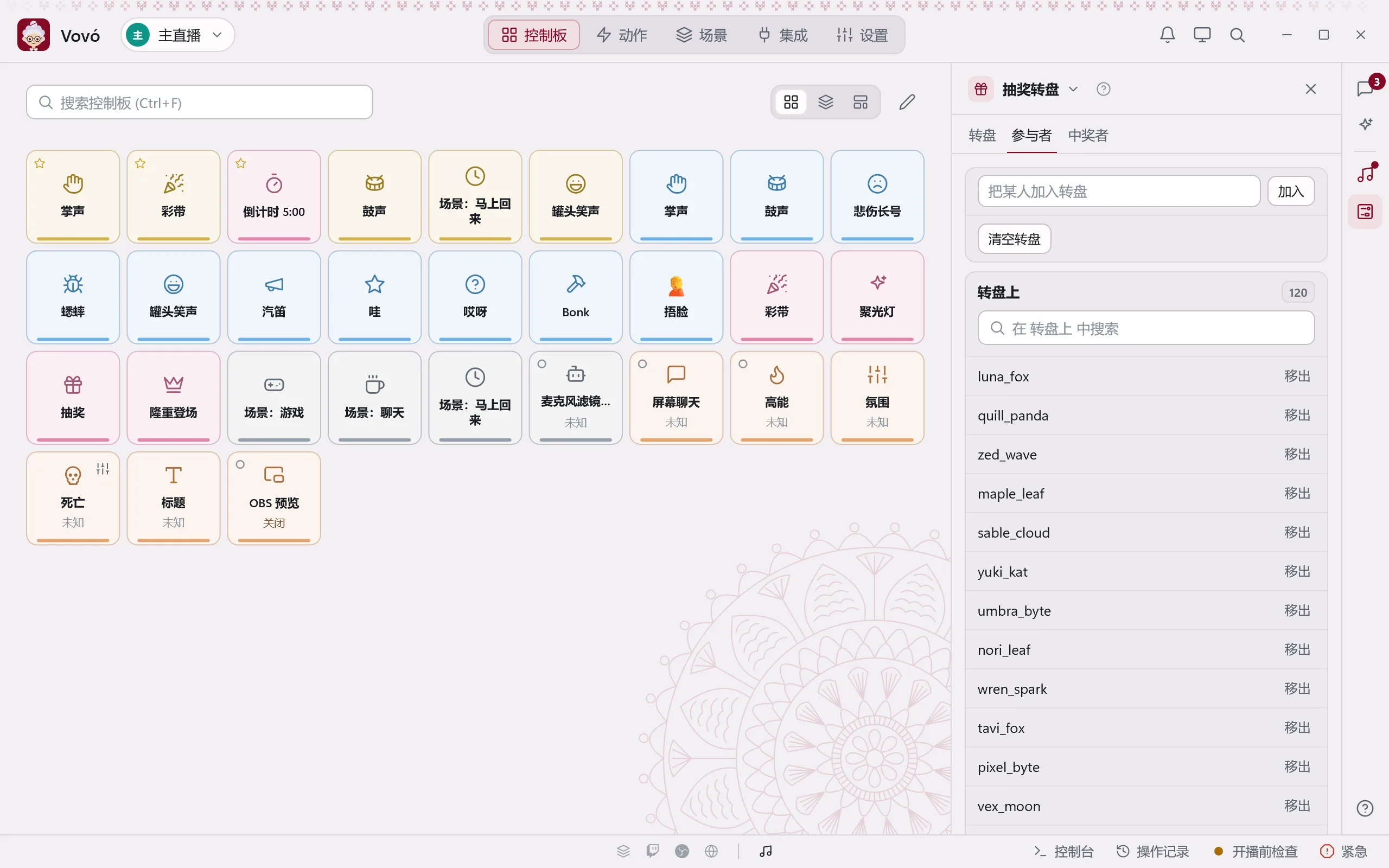
Task: Adjust the 氛围 slider card
Action: (x=877, y=398)
